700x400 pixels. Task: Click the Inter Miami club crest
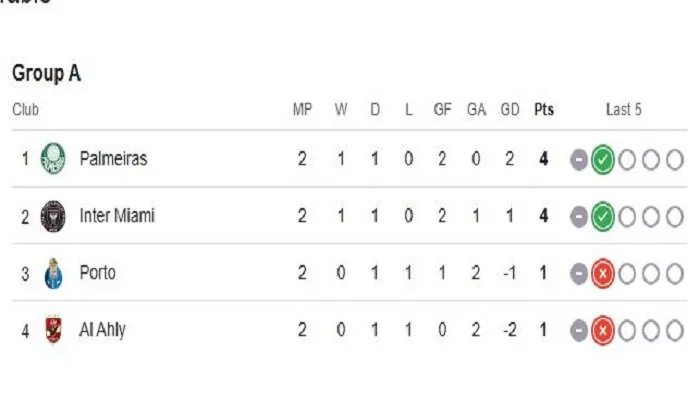click(x=53, y=216)
